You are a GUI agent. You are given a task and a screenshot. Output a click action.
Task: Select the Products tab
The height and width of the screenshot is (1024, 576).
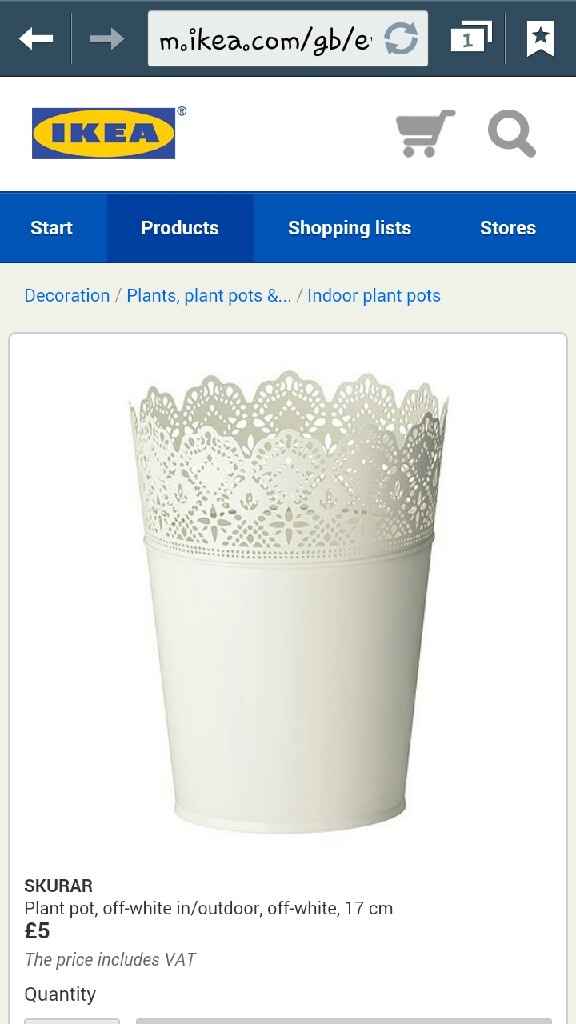[x=180, y=227]
